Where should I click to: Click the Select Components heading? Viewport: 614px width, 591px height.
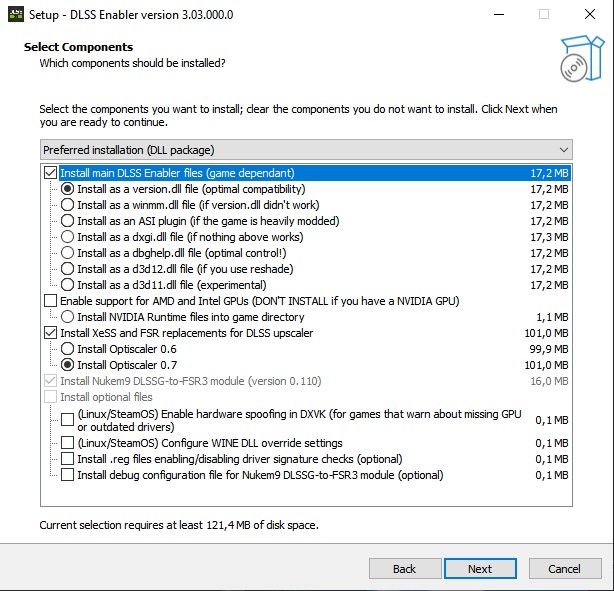click(78, 47)
